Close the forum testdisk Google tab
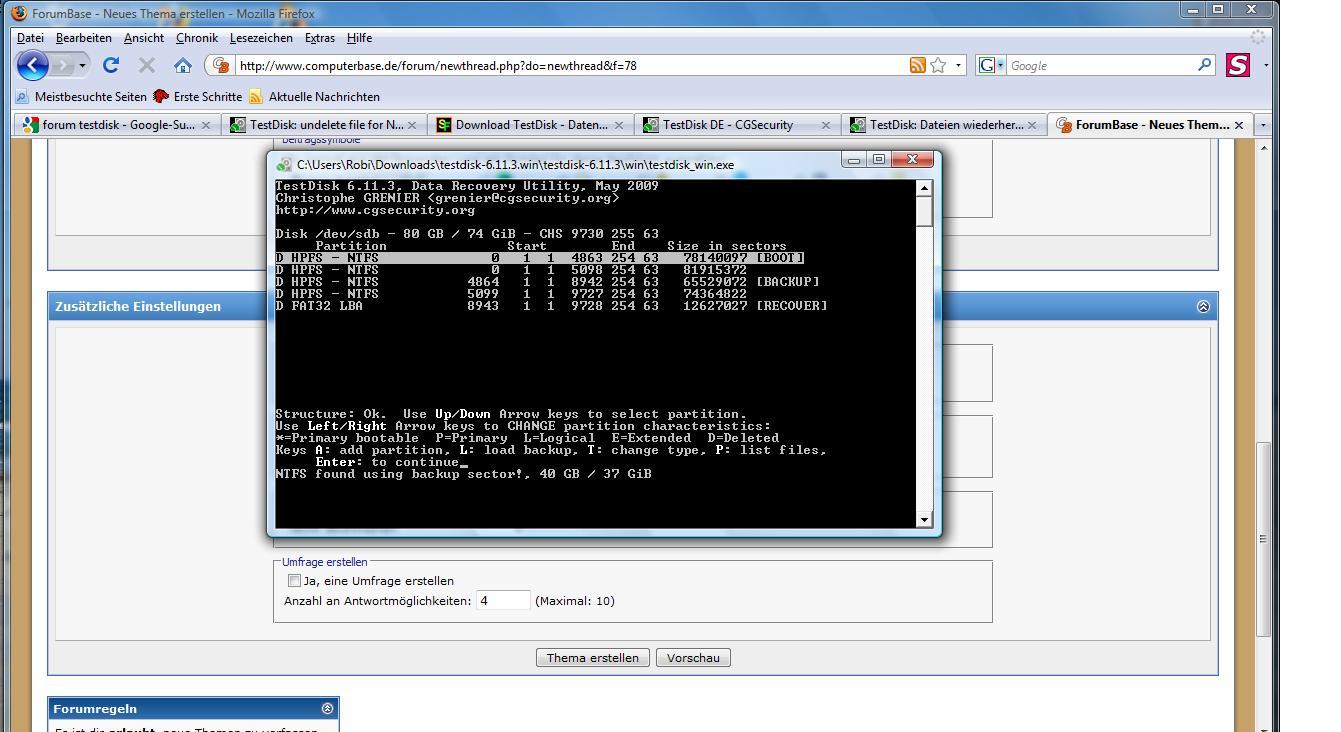 tap(206, 125)
